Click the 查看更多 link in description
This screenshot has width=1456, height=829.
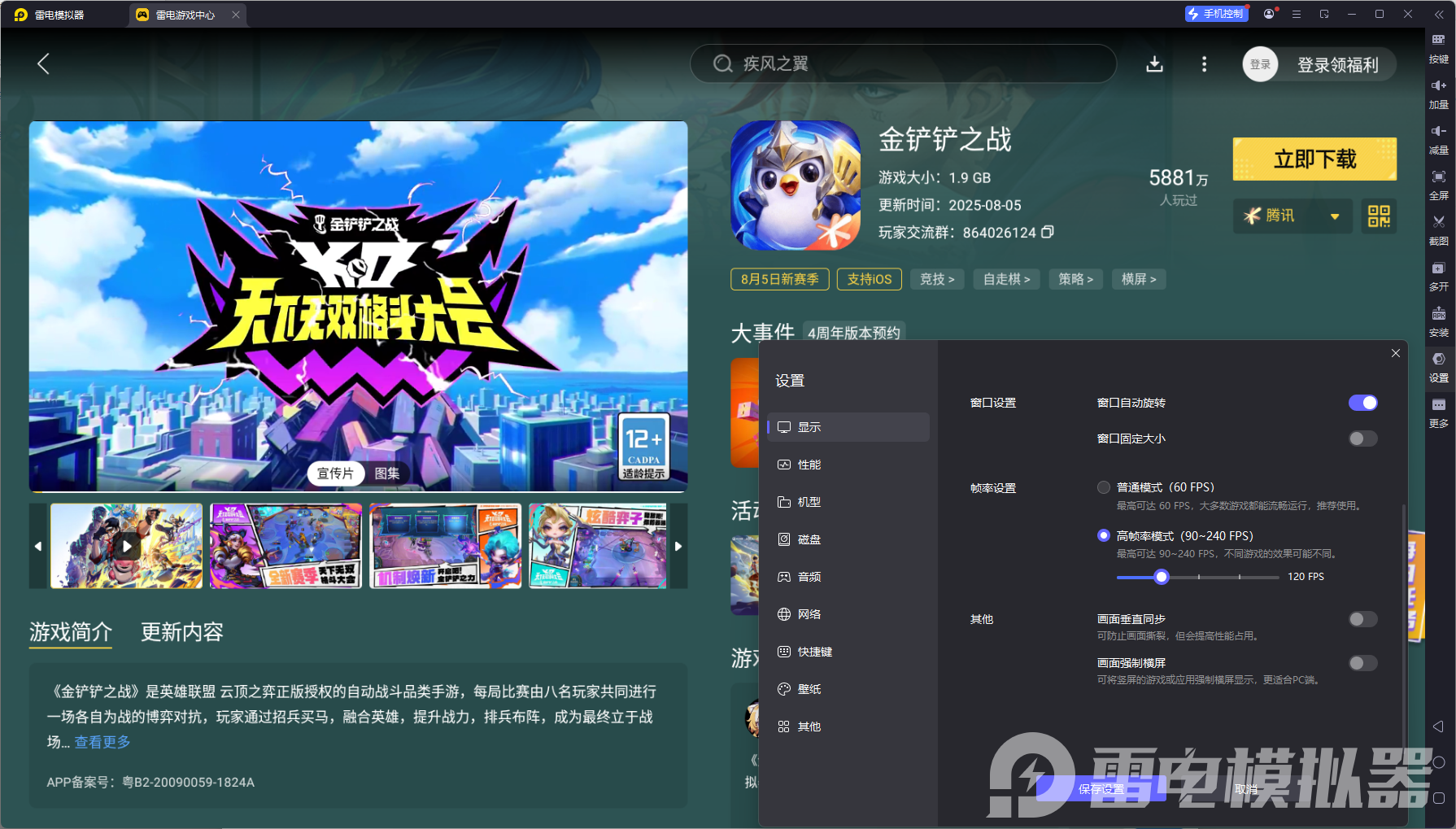(x=102, y=742)
